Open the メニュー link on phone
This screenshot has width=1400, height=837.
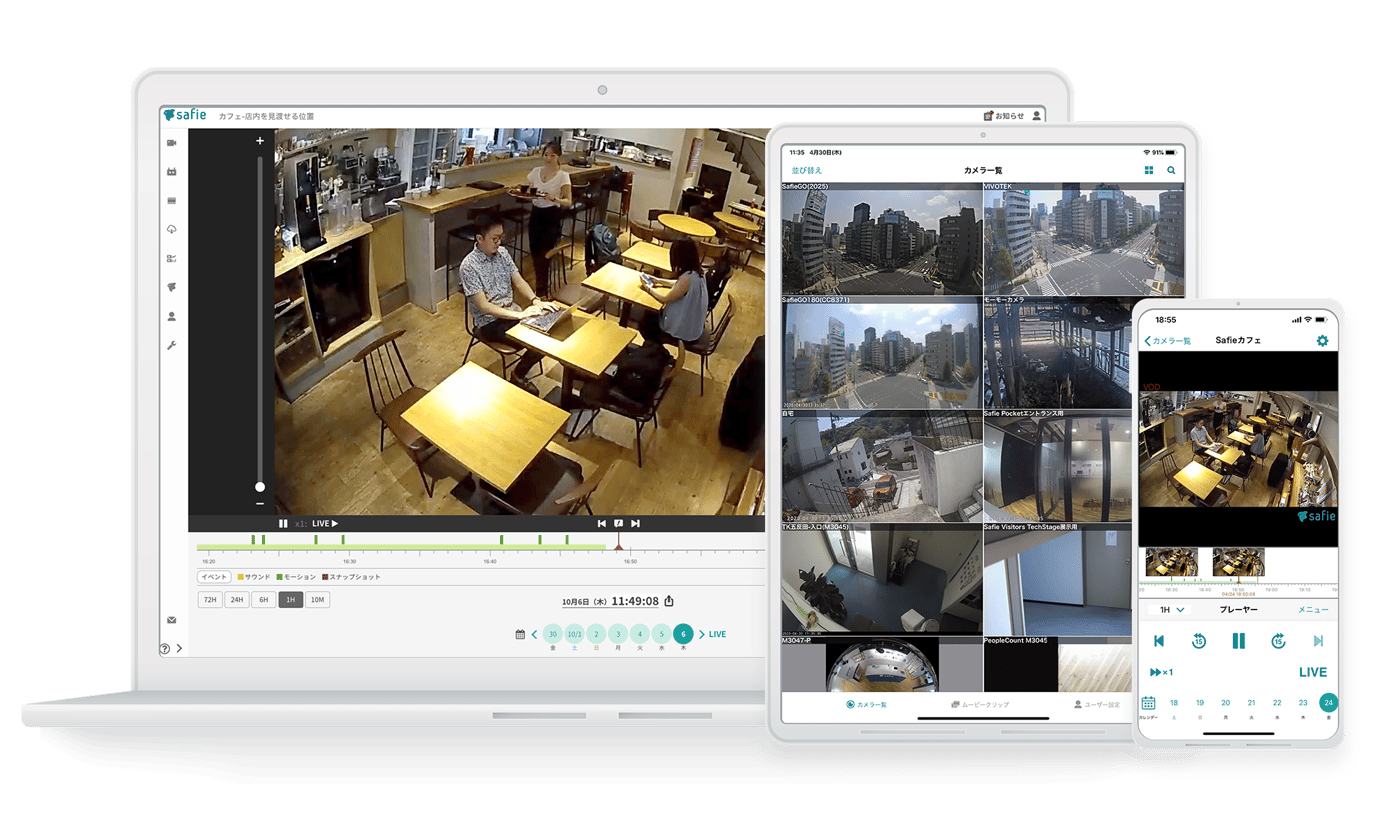(x=1314, y=610)
